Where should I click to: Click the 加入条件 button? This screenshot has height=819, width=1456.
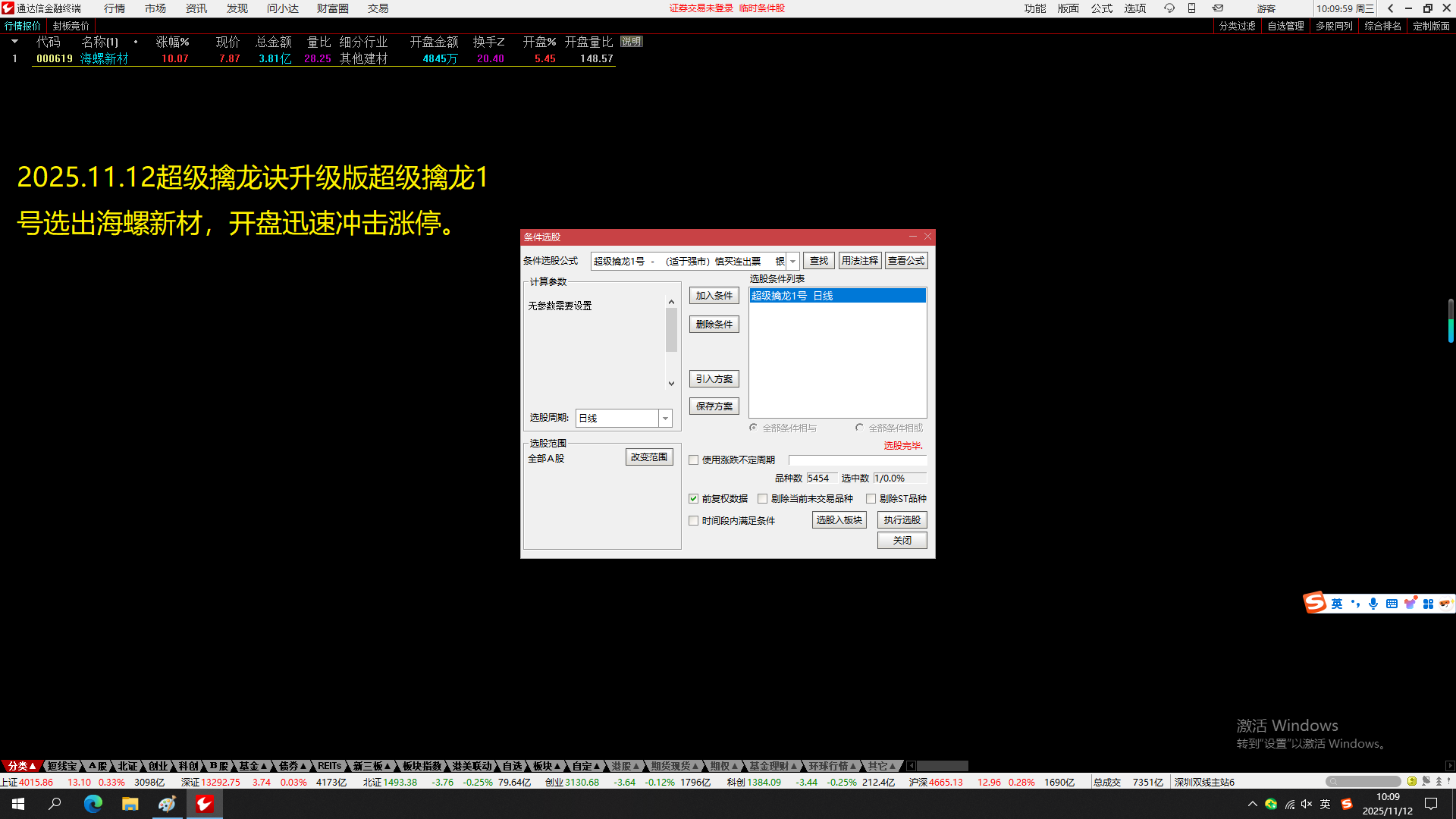(x=714, y=296)
